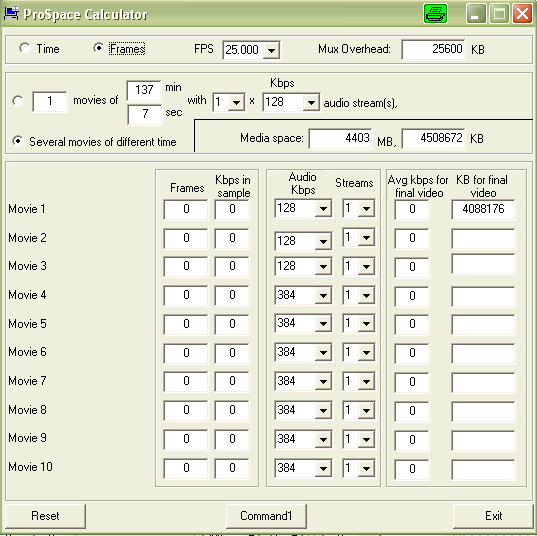Open Movie 1 Streams dropdown
537x536 pixels.
366,208
